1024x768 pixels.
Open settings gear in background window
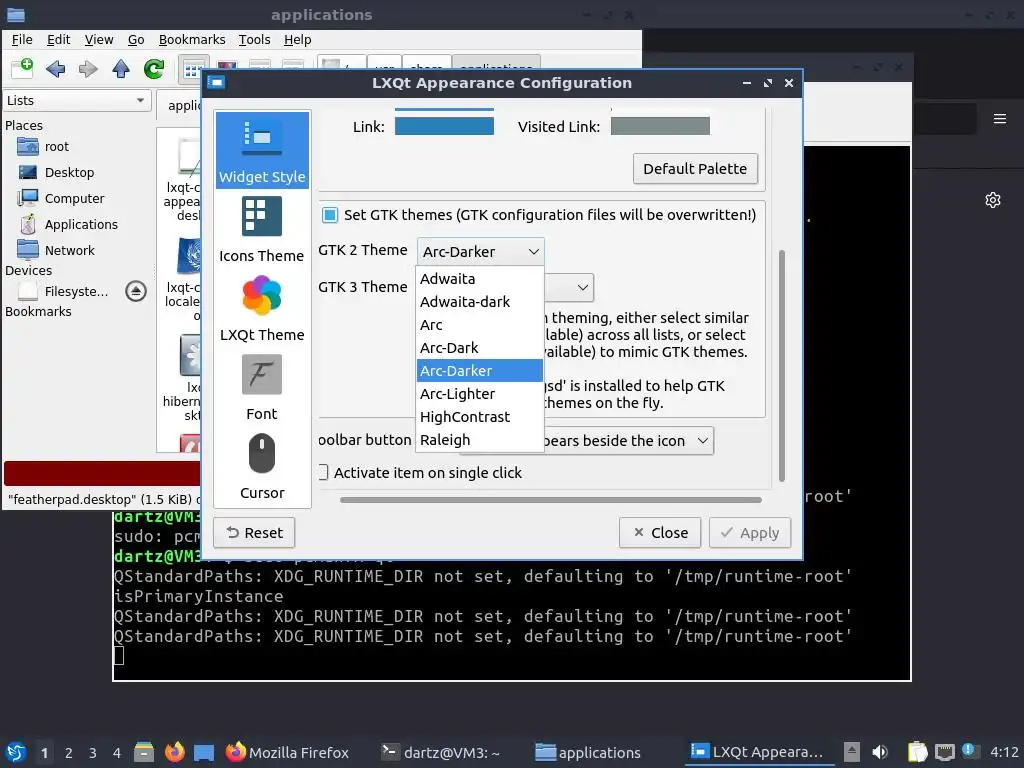(993, 200)
